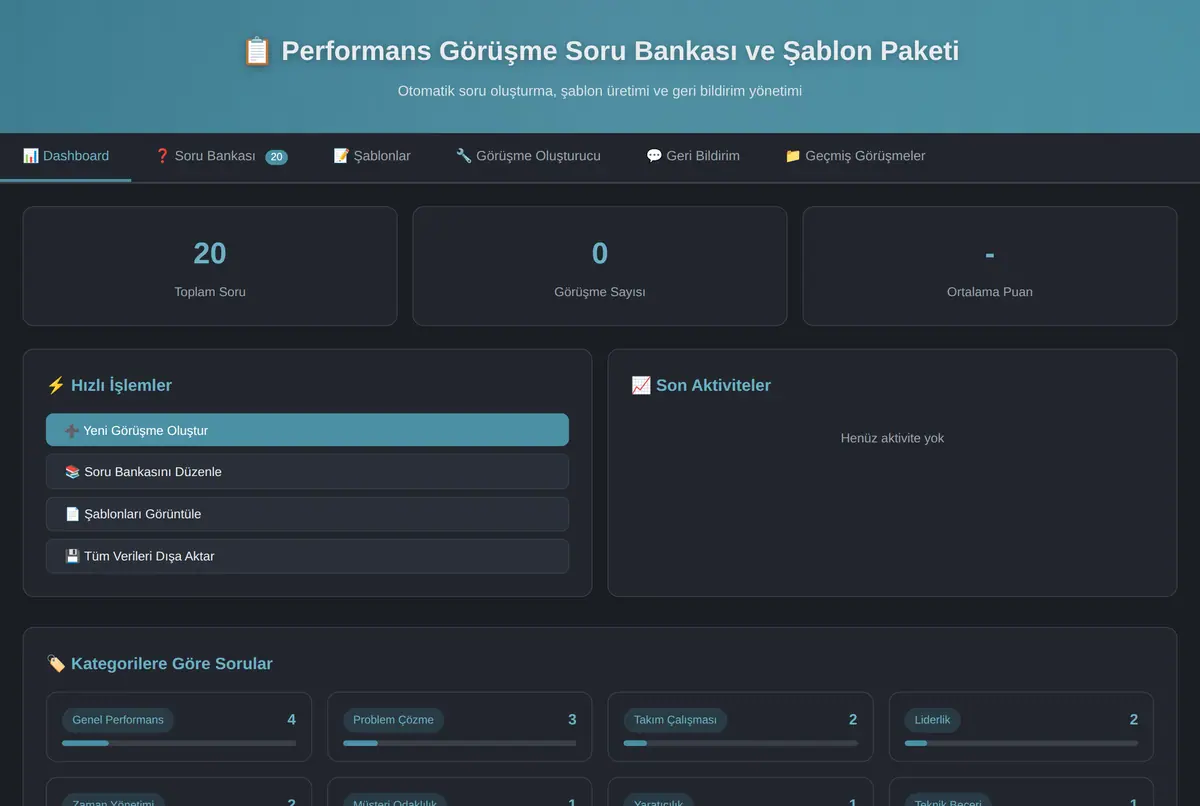Click the chart icon beside Son Aktiviteler
The height and width of the screenshot is (806, 1200).
tap(641, 385)
